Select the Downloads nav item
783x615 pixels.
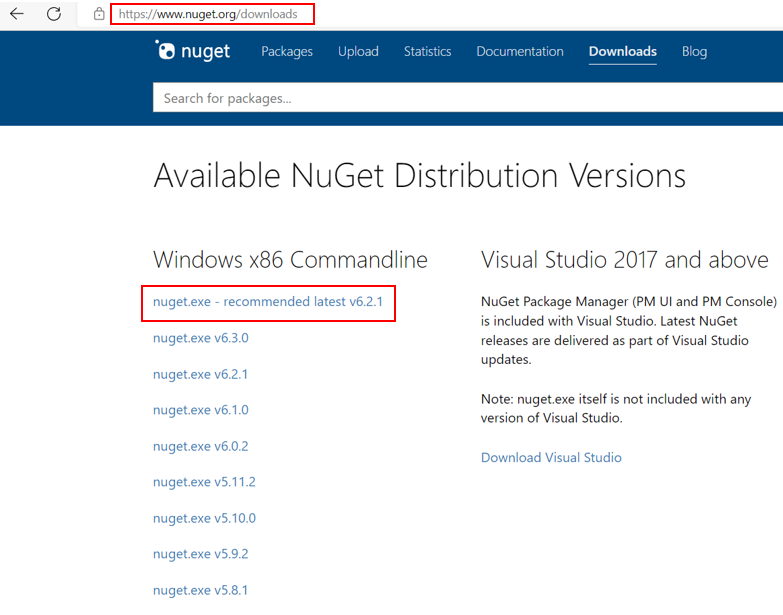click(x=622, y=51)
